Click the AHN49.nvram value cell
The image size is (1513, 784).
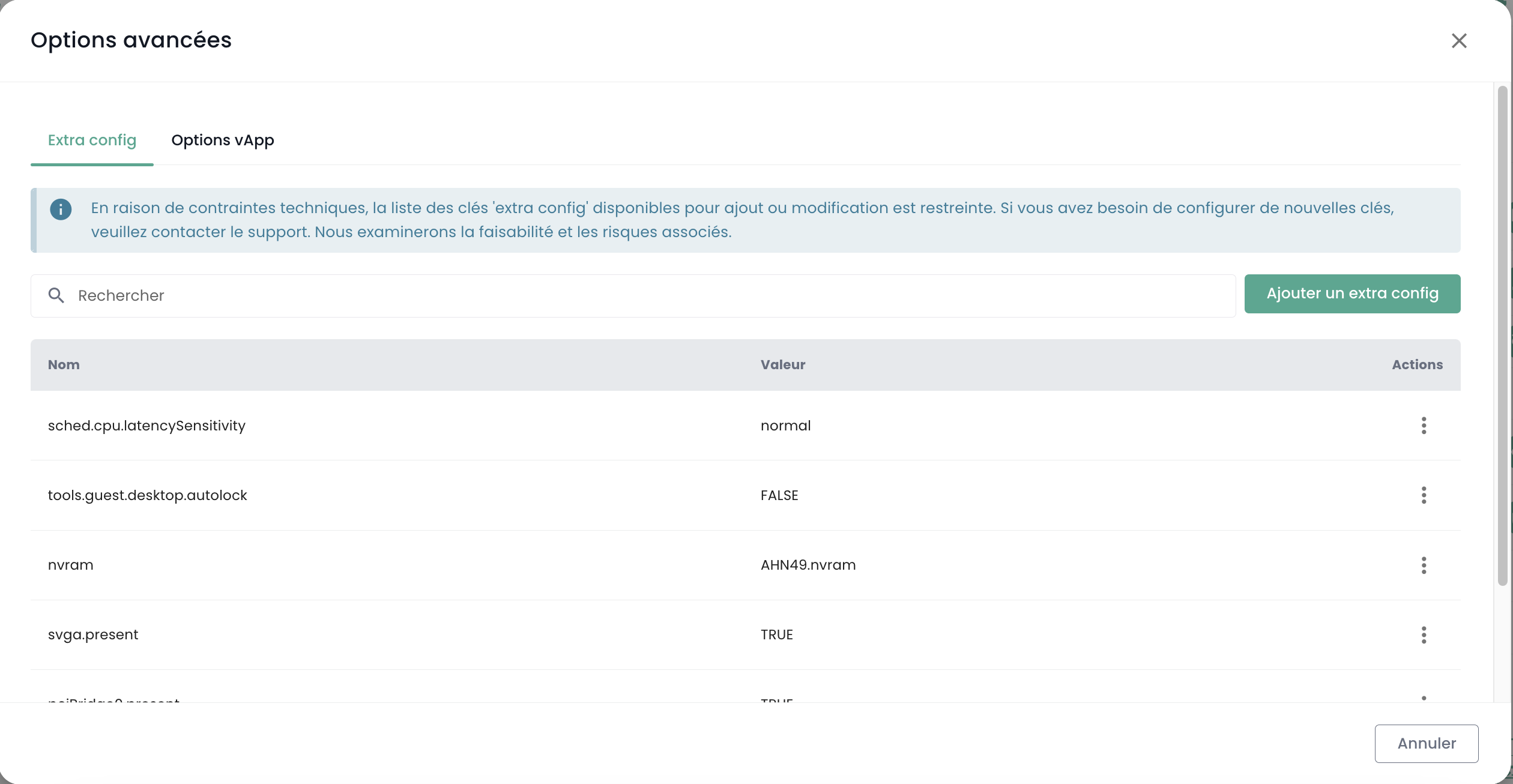(808, 565)
